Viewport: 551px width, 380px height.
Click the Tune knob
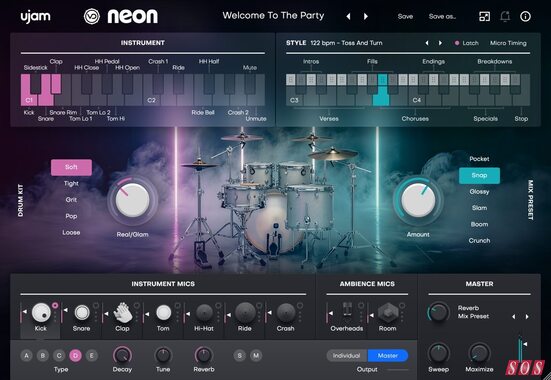163,355
